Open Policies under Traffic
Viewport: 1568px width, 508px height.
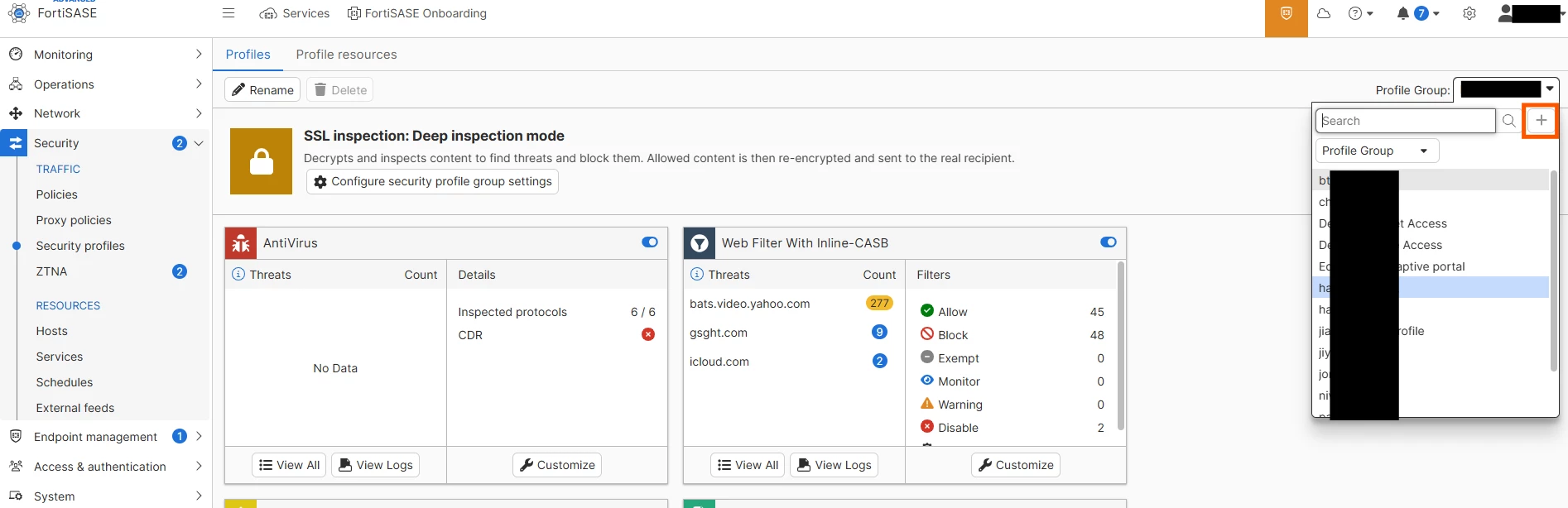(56, 194)
